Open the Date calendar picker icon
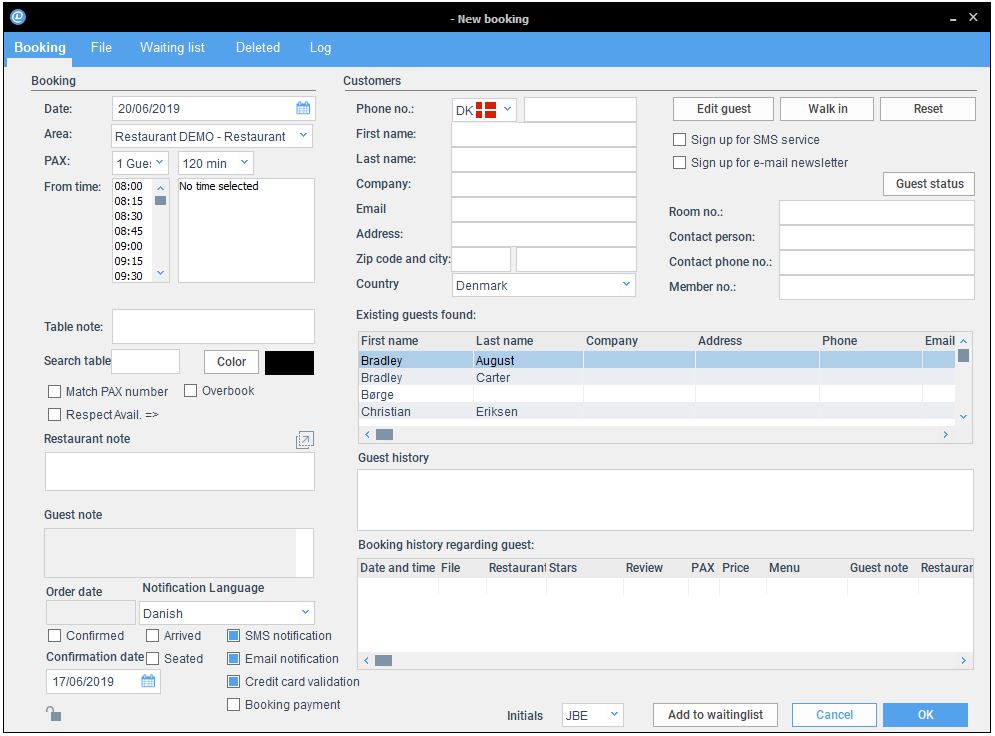The width and height of the screenshot is (995, 736). pyautogui.click(x=303, y=108)
